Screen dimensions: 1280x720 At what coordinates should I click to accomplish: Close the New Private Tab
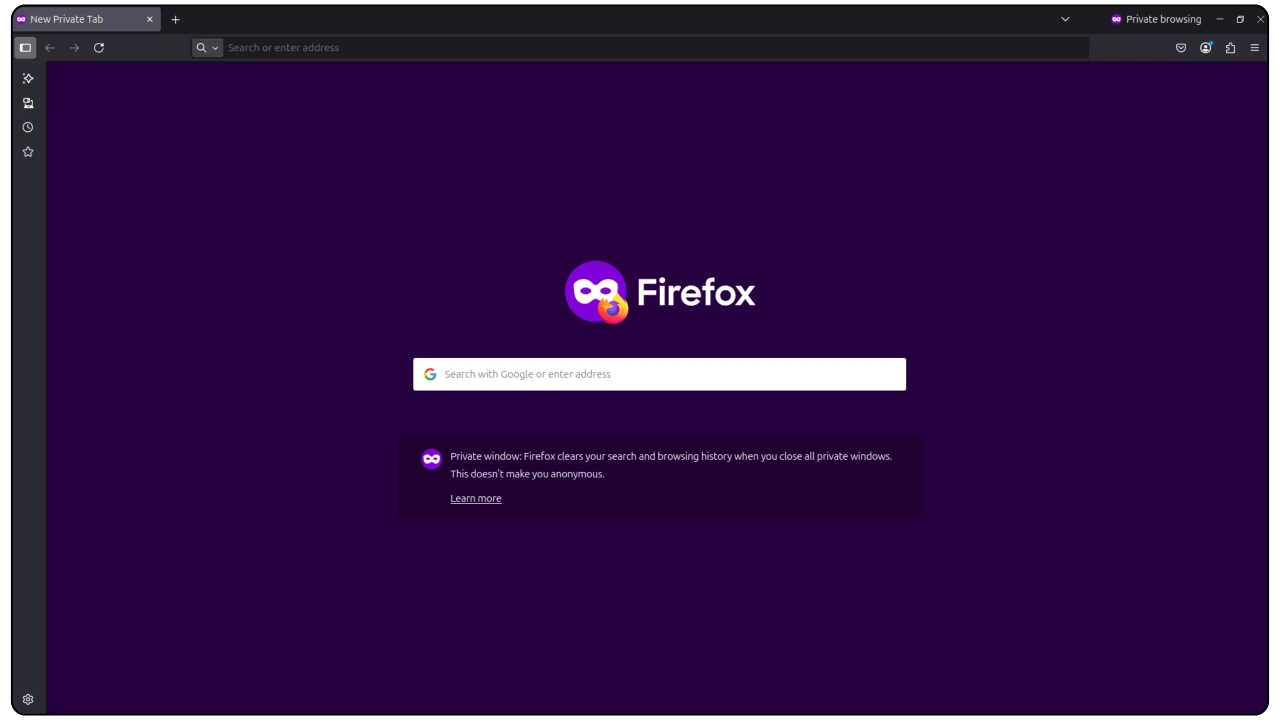click(150, 19)
